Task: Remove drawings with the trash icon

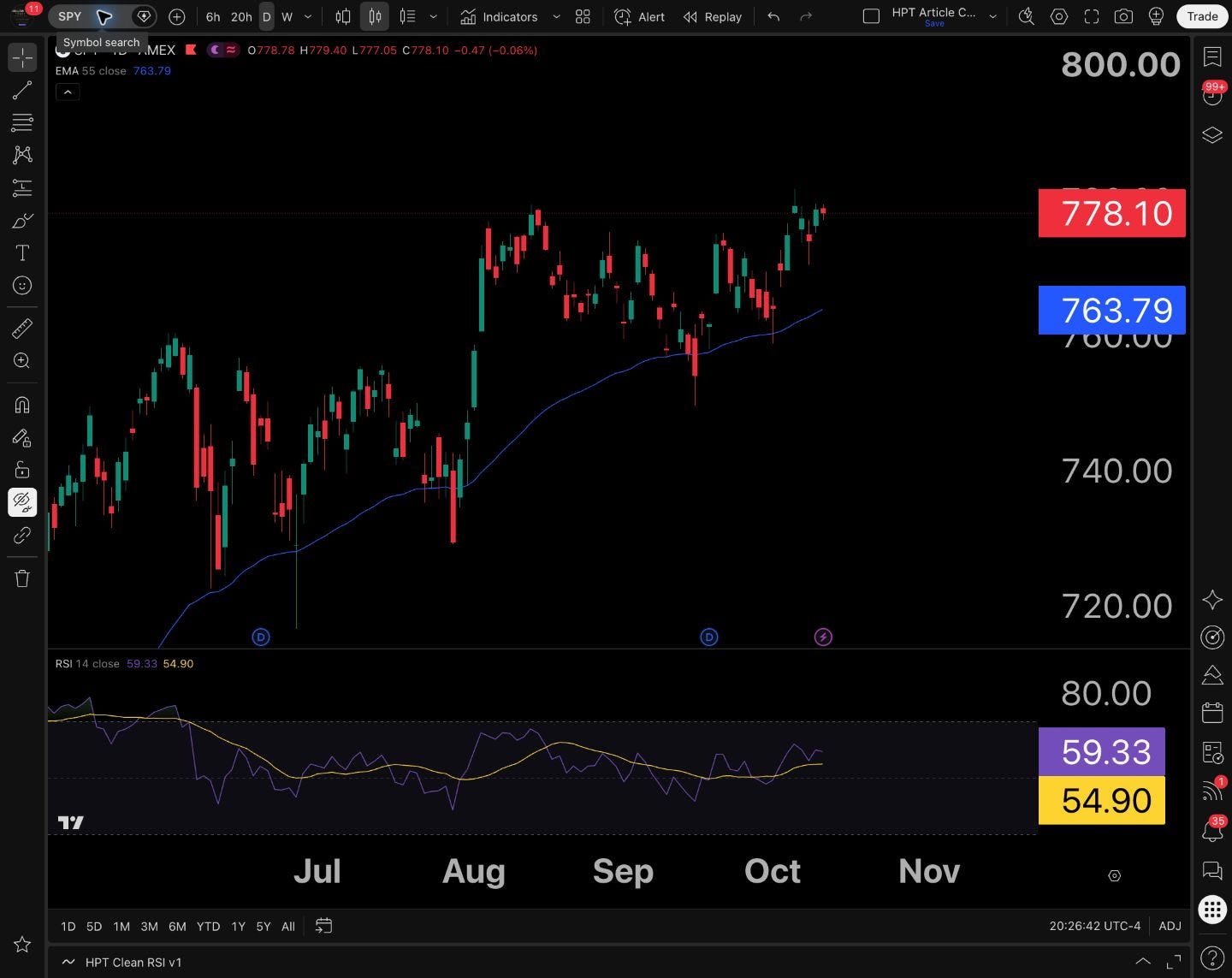Action: (22, 578)
